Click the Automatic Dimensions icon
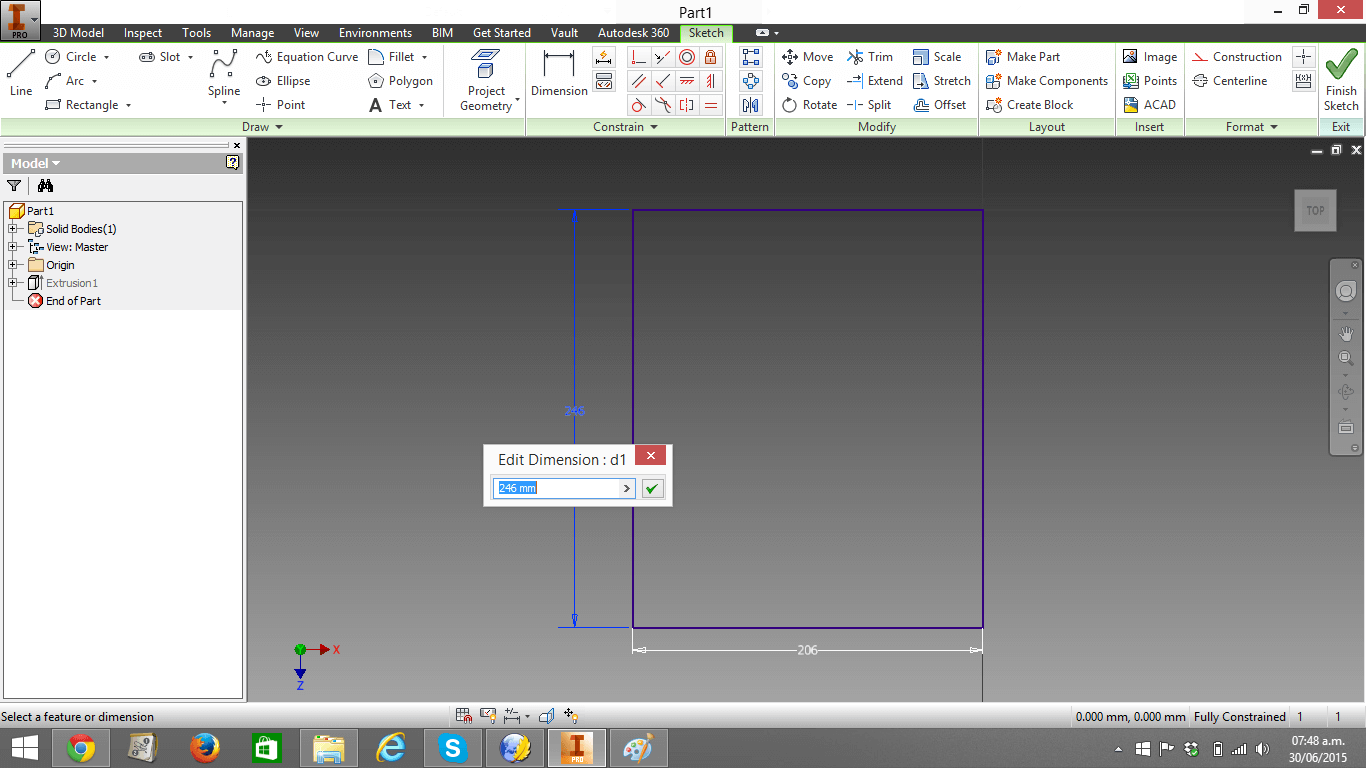1366x768 pixels. point(604,58)
